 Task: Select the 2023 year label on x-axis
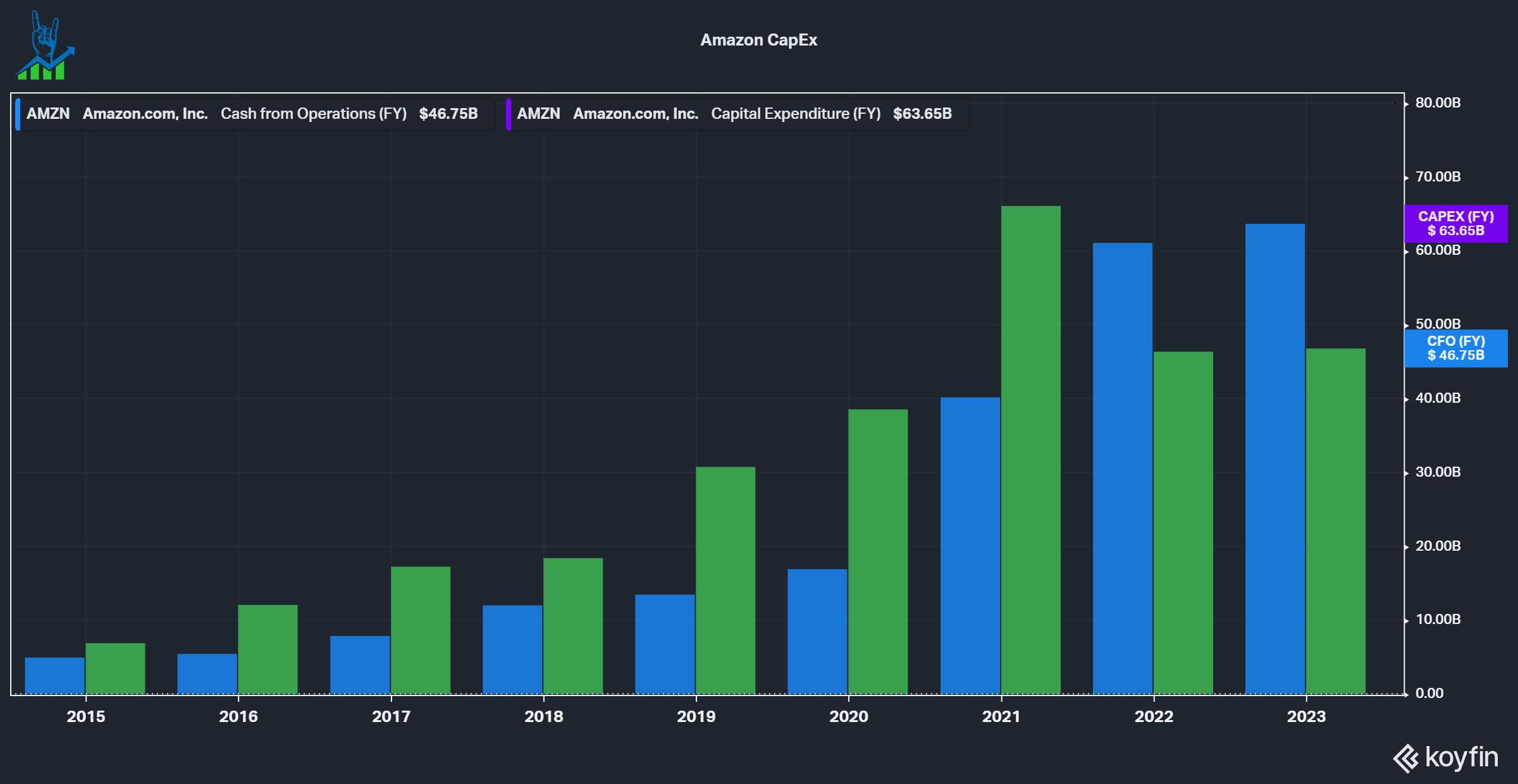tap(1306, 717)
